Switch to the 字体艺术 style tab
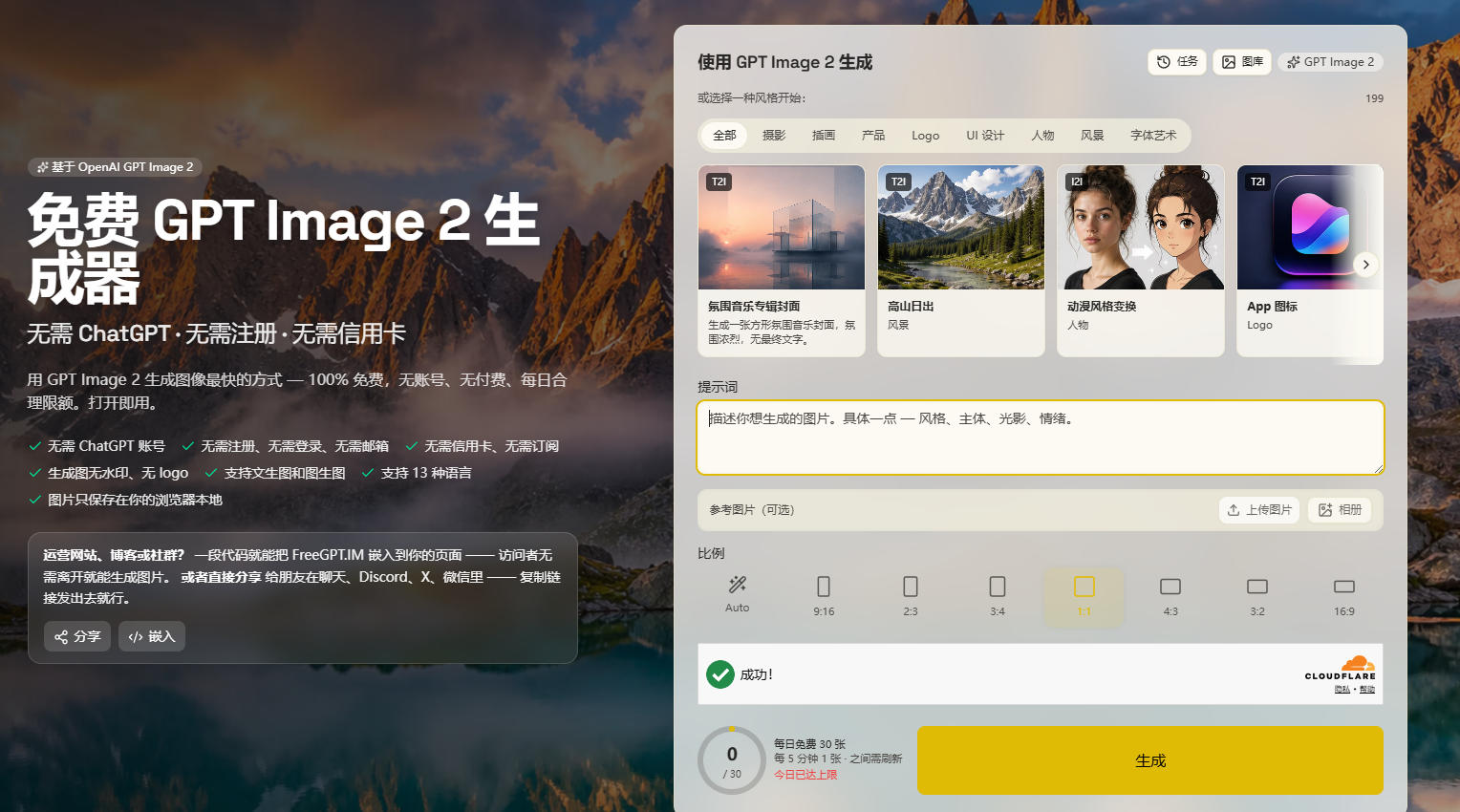1460x812 pixels. point(1153,136)
